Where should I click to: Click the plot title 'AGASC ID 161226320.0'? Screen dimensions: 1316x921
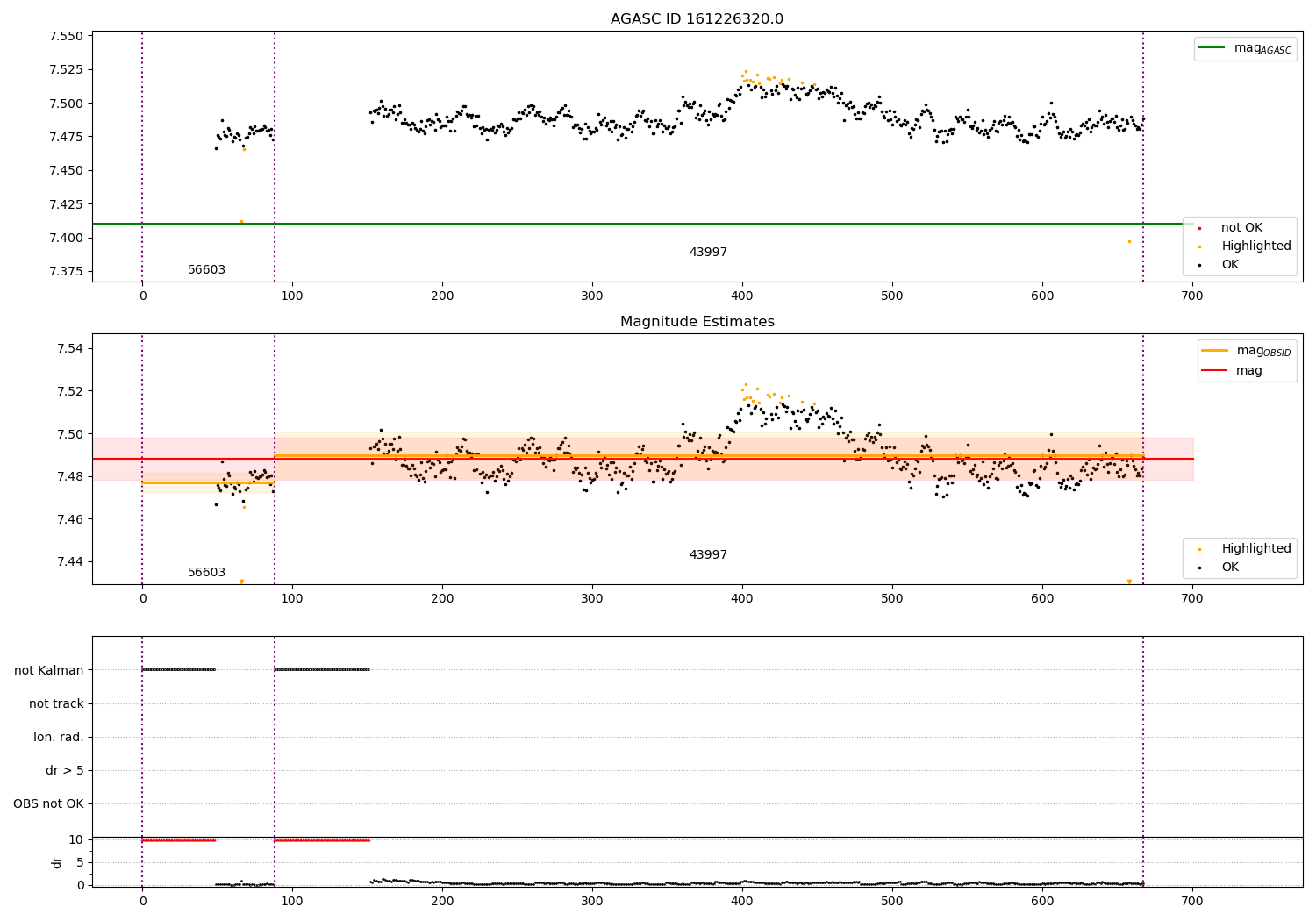(697, 19)
